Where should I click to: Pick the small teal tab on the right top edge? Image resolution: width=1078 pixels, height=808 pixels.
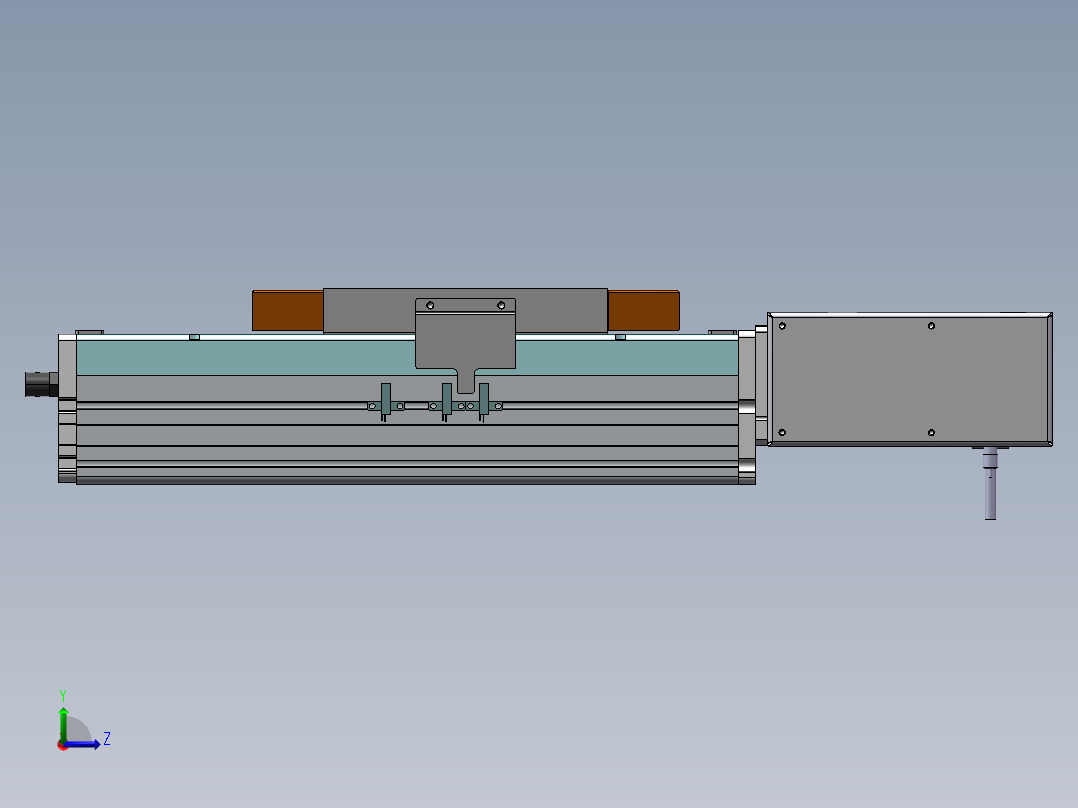point(620,337)
